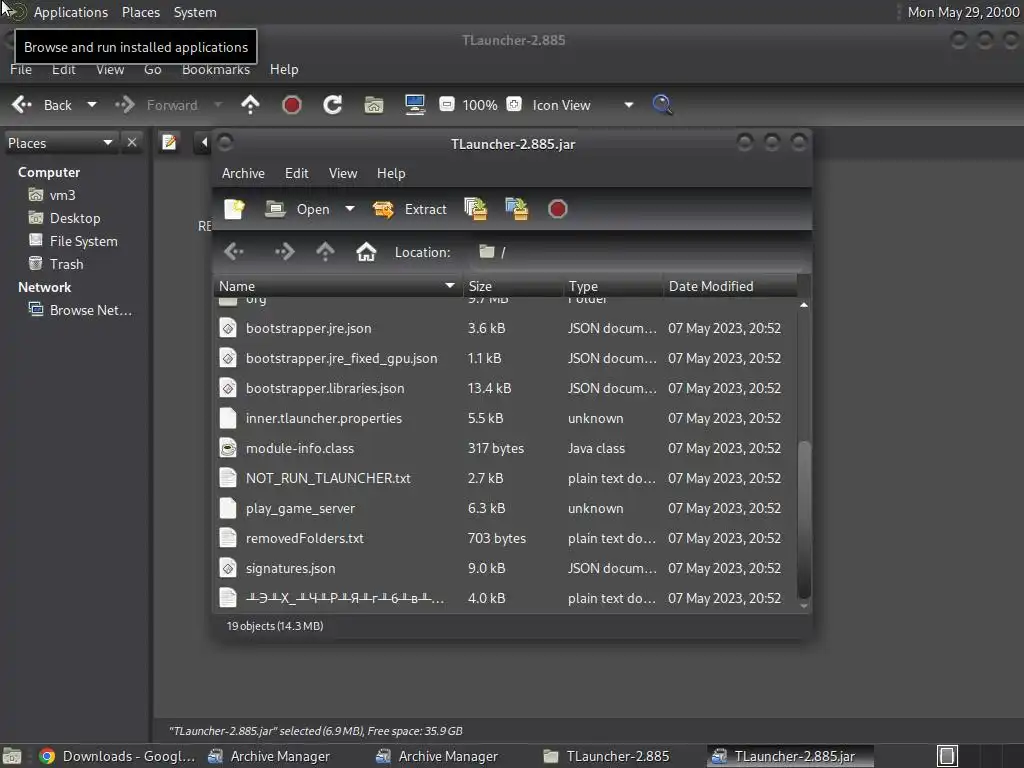This screenshot has width=1024, height=768.
Task: Click the red stop icon in Archive Manager
Action: [x=557, y=209]
